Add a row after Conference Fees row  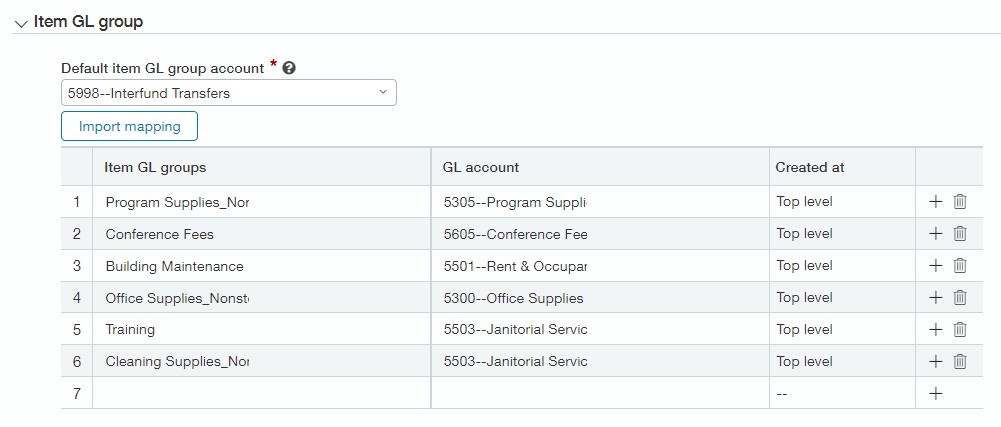tap(936, 233)
